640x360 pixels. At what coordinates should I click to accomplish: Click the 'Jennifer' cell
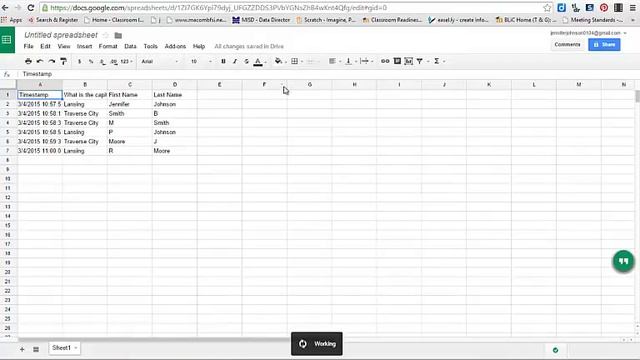pyautogui.click(x=130, y=104)
